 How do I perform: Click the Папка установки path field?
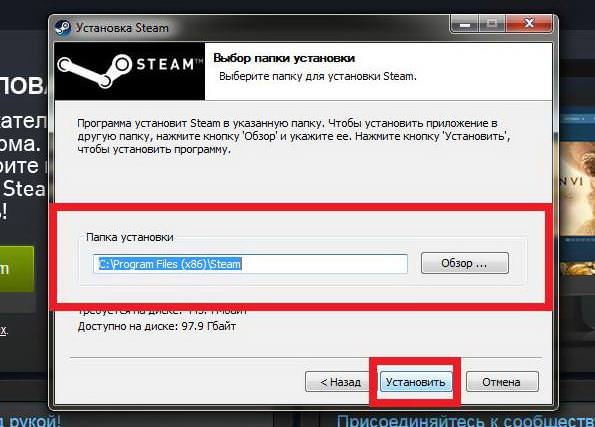pos(250,264)
